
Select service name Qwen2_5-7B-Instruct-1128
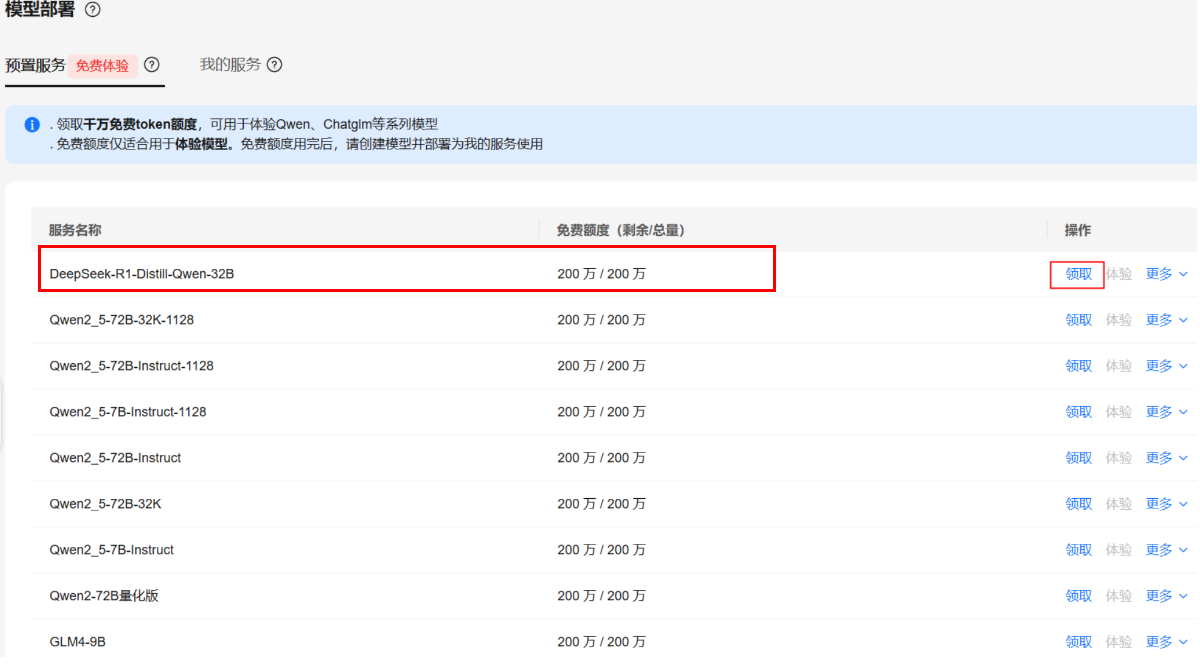pos(128,412)
